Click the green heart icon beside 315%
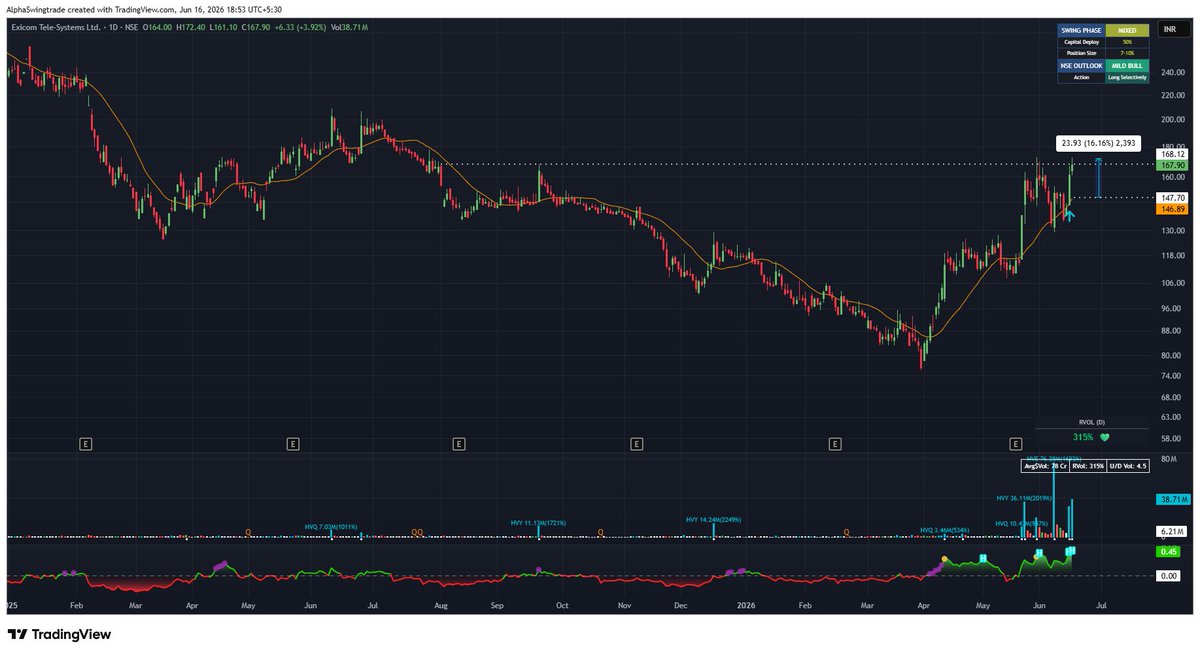This screenshot has width=1200, height=654. point(1104,437)
